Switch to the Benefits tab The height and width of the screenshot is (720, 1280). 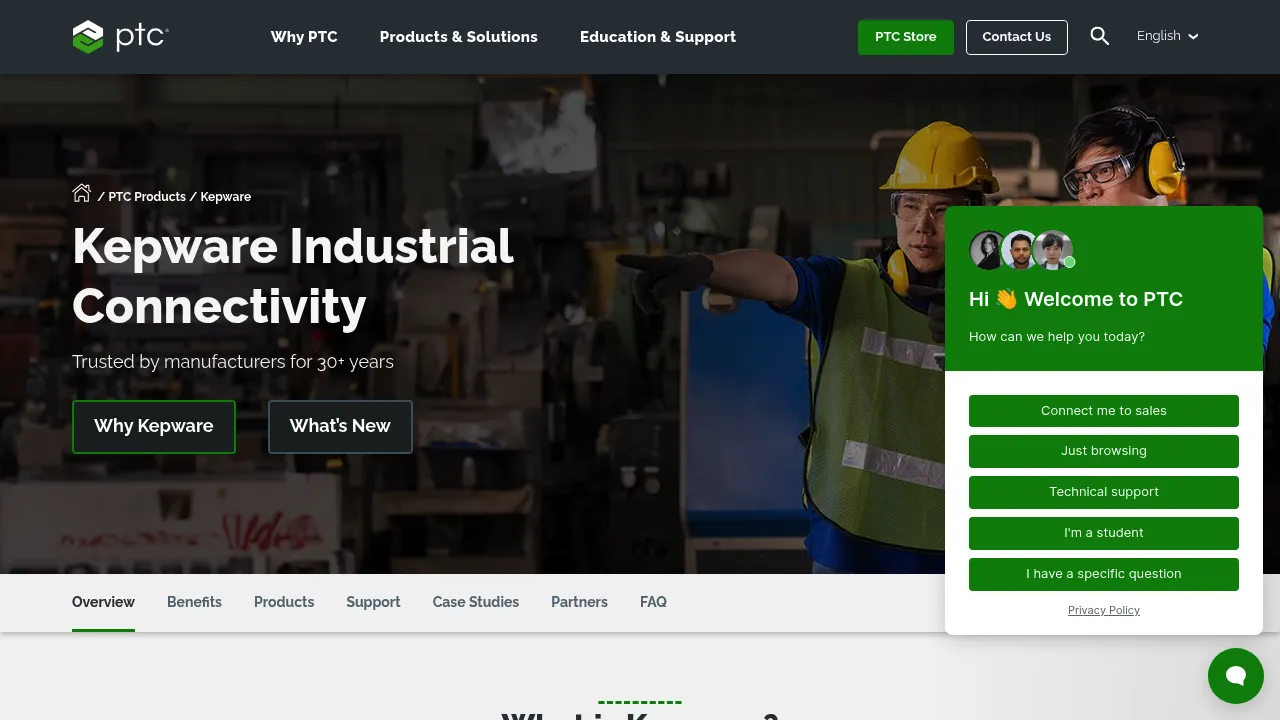point(194,602)
